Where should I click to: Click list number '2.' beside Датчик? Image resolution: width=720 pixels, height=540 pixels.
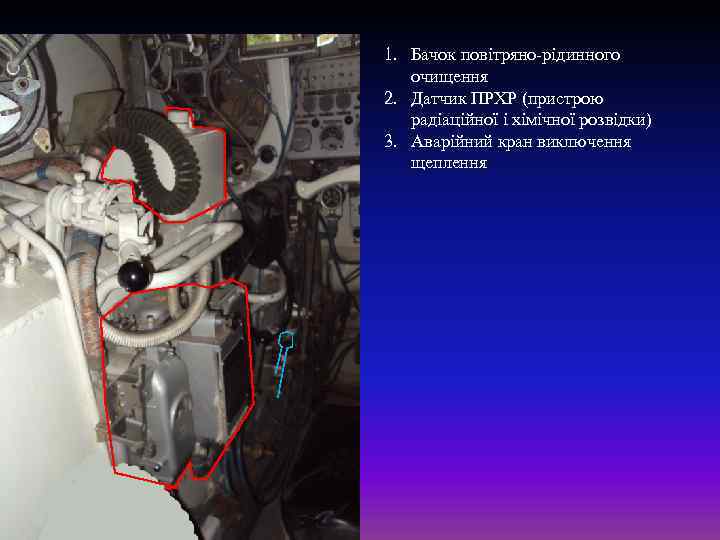[x=391, y=98]
